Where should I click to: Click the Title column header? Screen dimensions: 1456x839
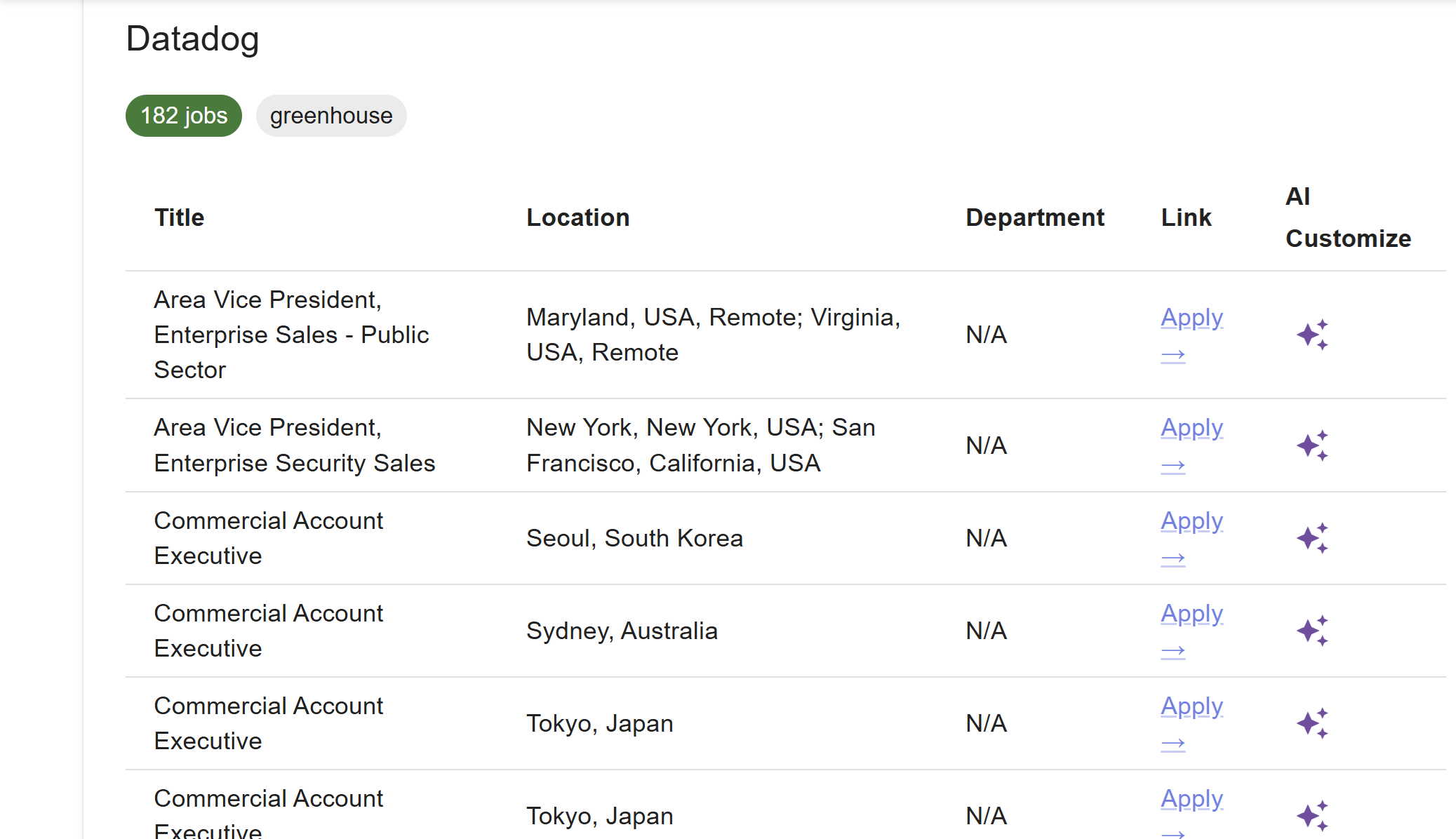[x=180, y=217]
